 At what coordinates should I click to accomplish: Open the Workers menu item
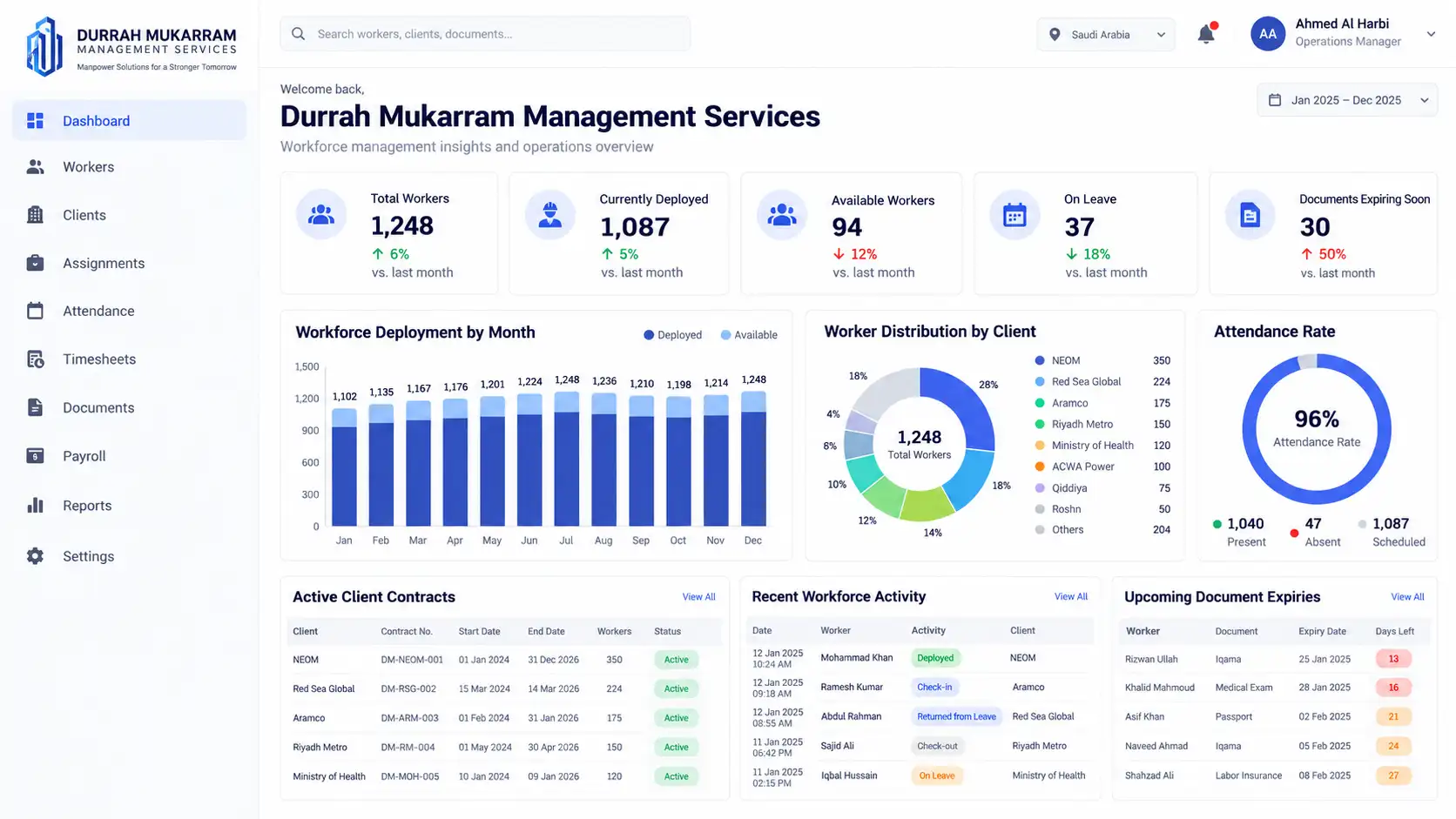pyautogui.click(x=129, y=167)
